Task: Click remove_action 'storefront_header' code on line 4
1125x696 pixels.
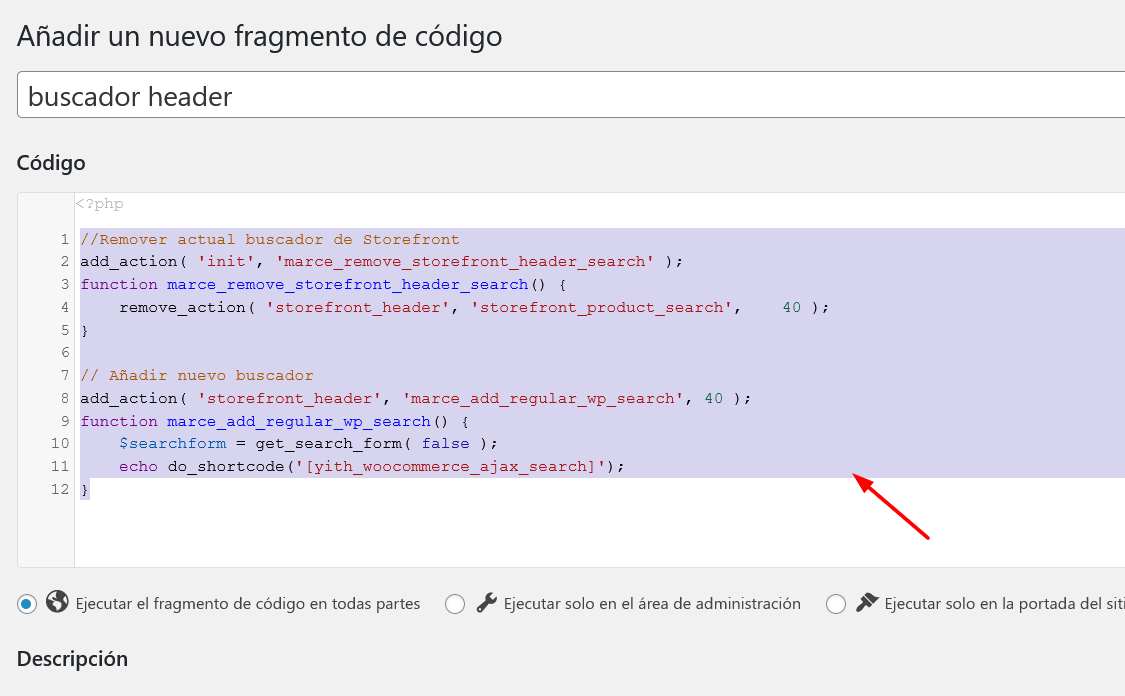Action: click(x=474, y=308)
